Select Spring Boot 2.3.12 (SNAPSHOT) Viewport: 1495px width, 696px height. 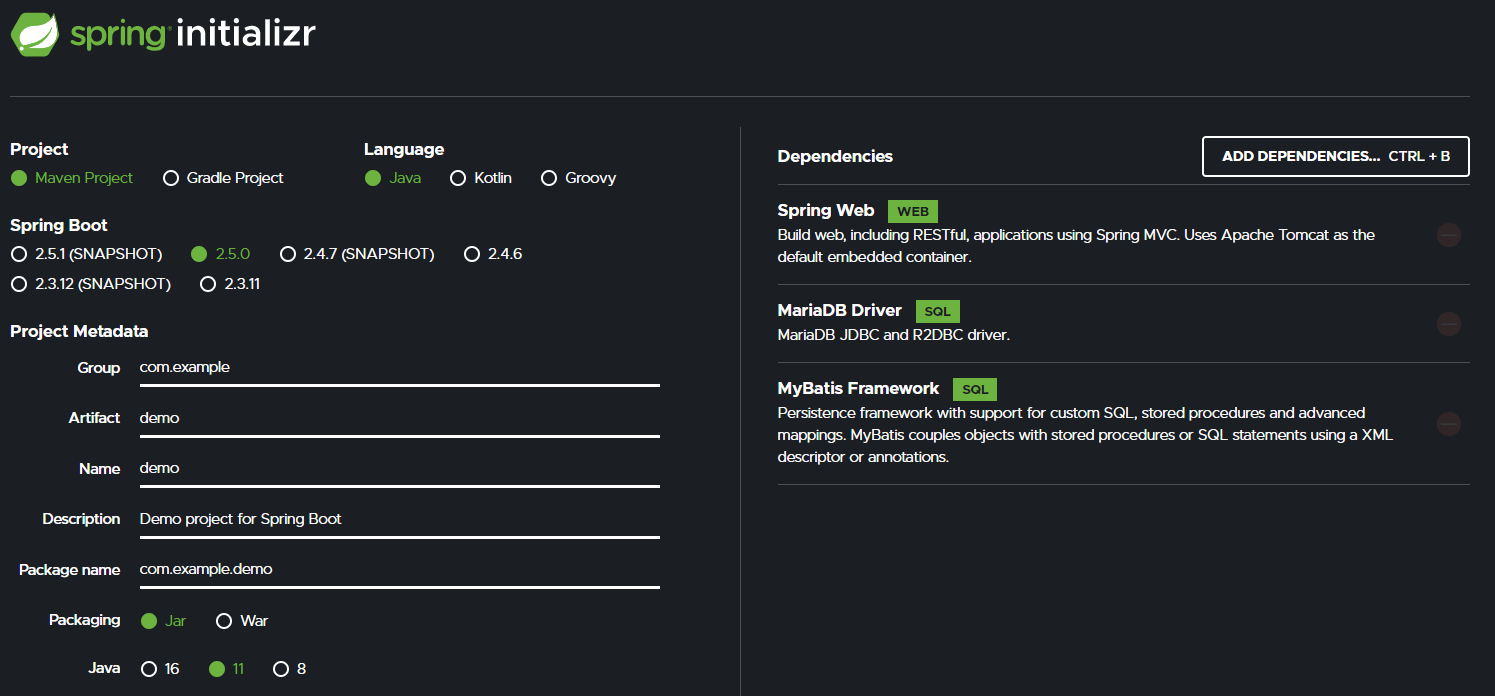90,284
